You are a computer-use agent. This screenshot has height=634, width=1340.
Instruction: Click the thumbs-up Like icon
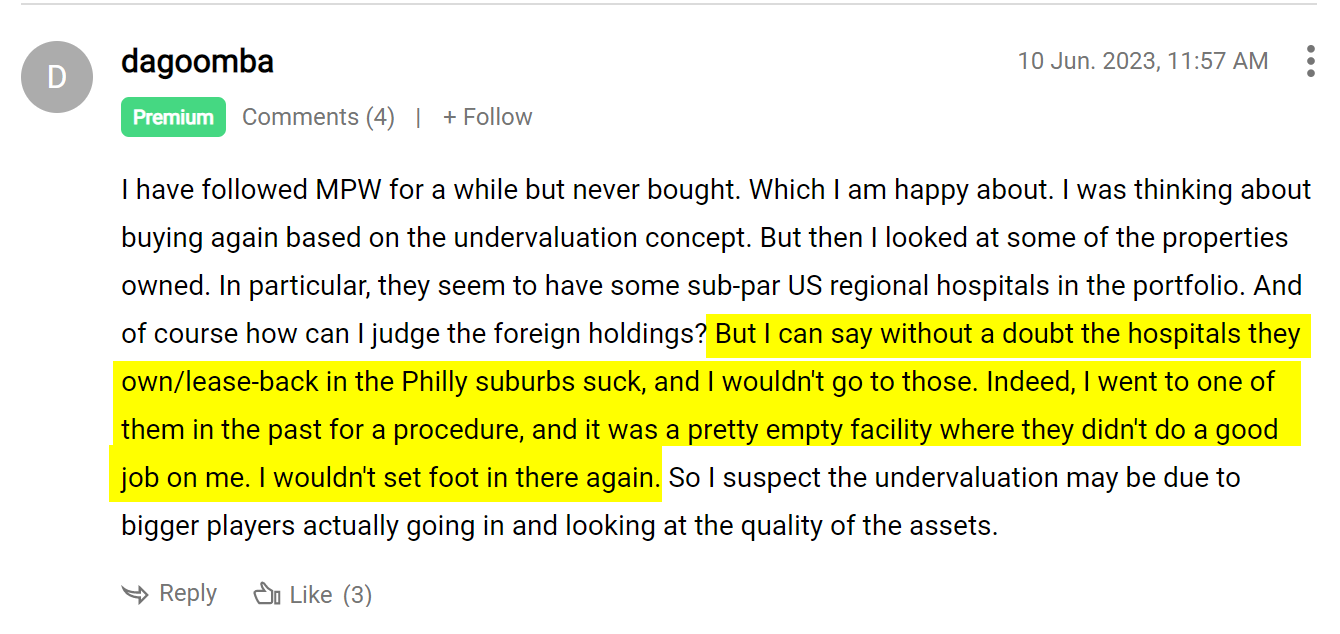click(x=267, y=594)
